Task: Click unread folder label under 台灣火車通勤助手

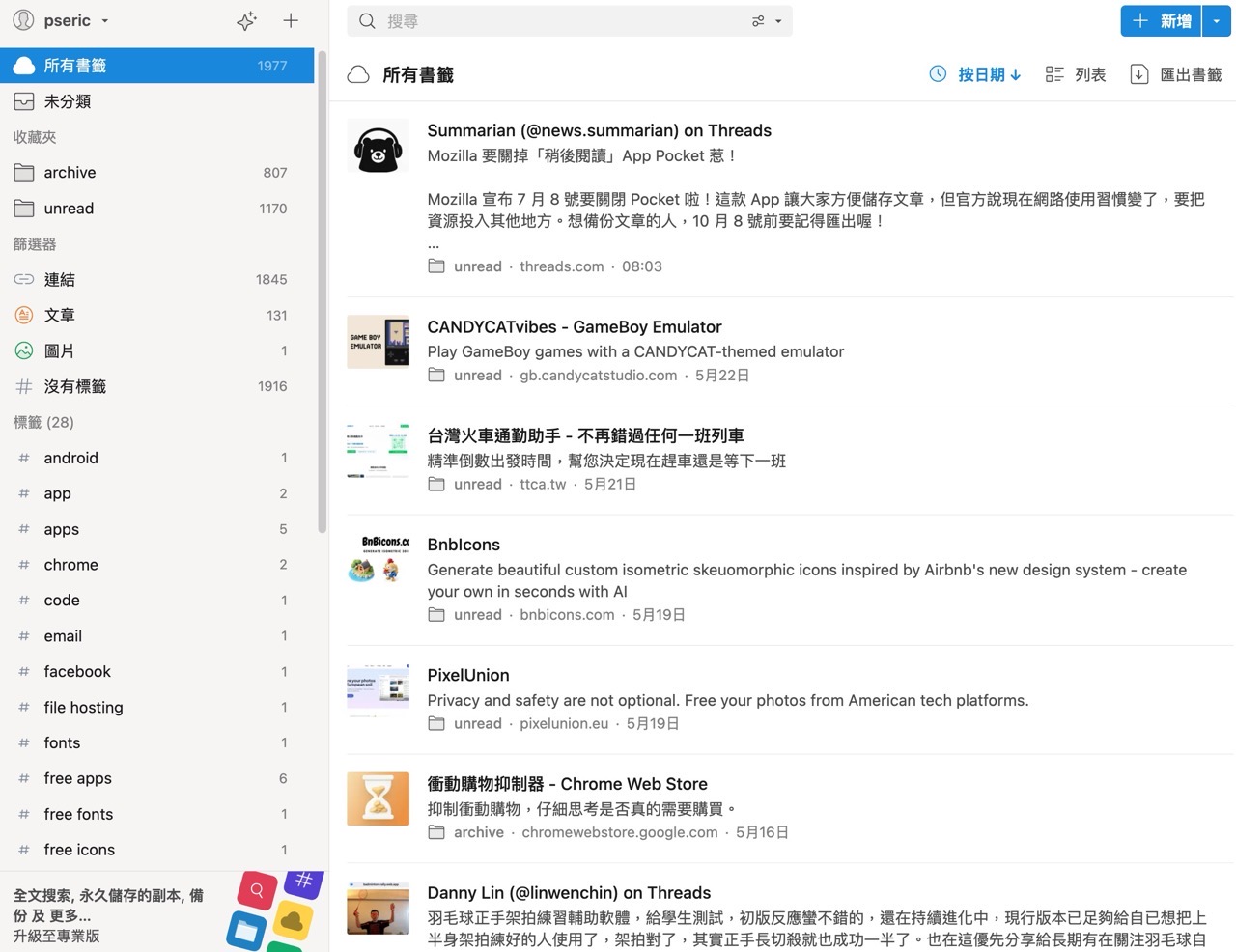Action: 465,485
